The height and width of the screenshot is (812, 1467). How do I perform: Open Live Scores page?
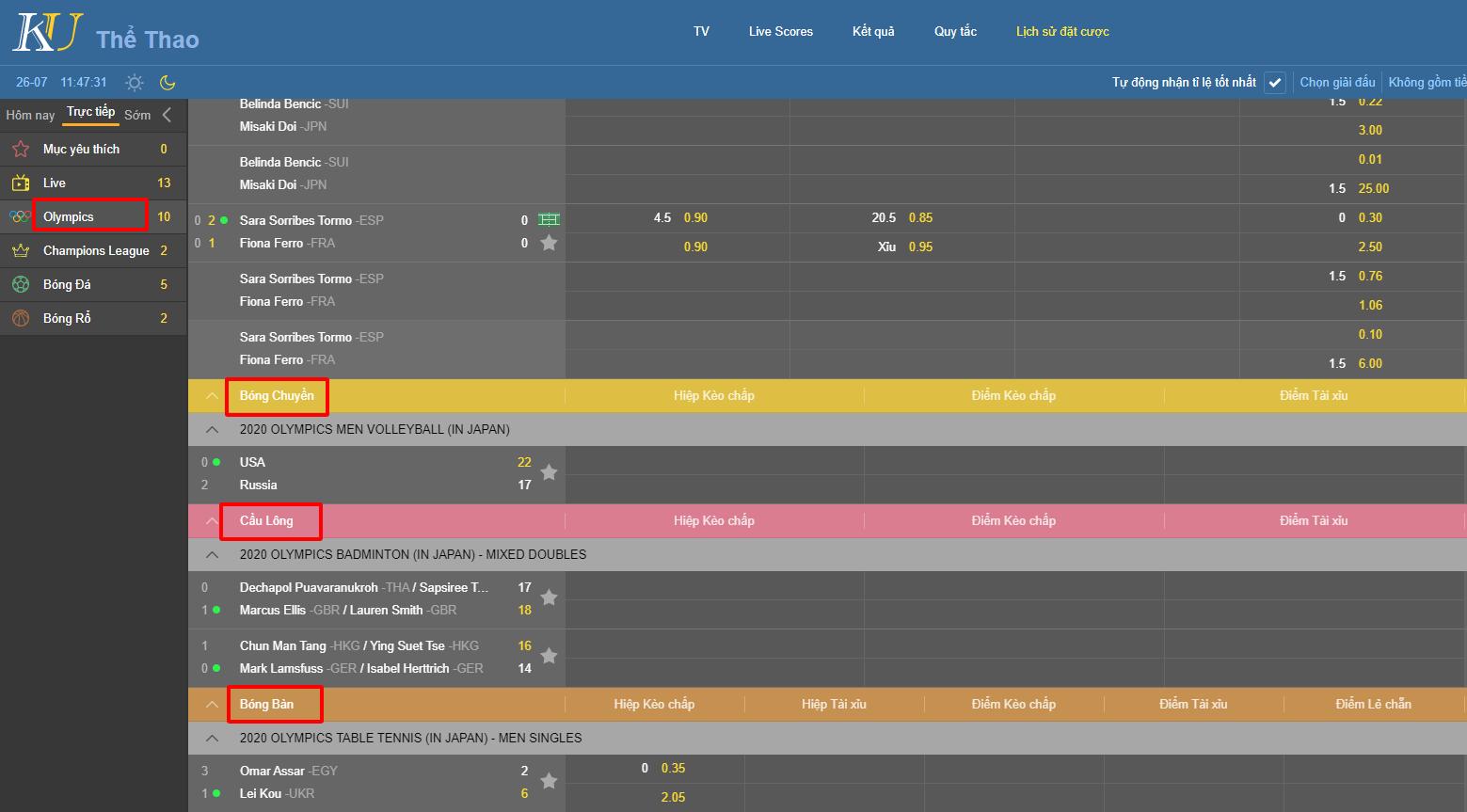coord(781,31)
